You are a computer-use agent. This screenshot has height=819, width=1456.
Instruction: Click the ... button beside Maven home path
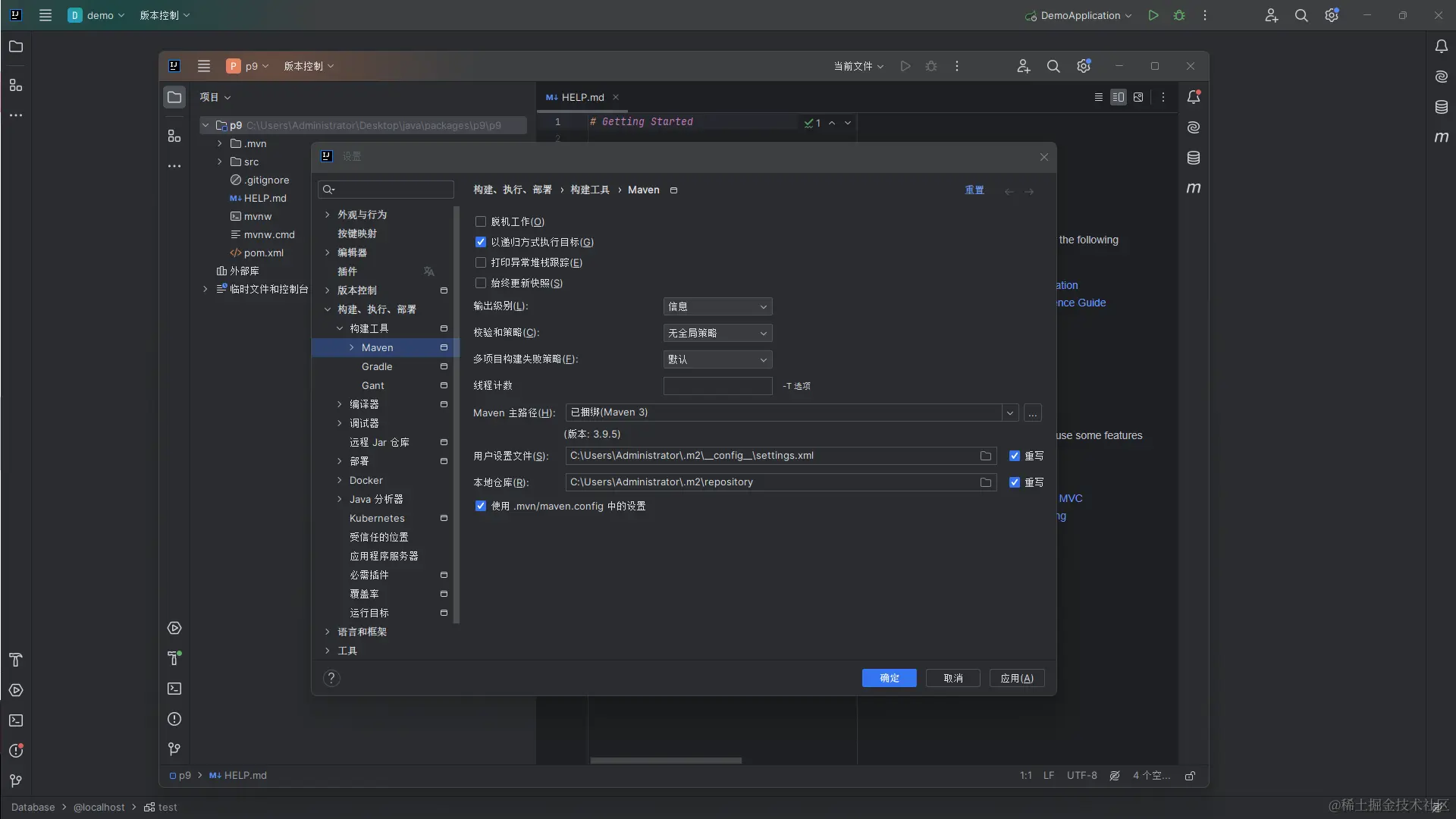[1033, 413]
